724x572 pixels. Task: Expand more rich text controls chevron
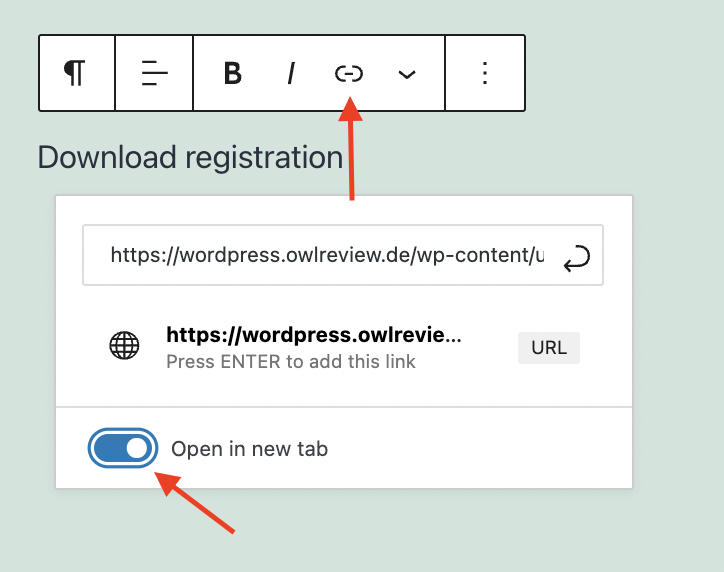[406, 75]
